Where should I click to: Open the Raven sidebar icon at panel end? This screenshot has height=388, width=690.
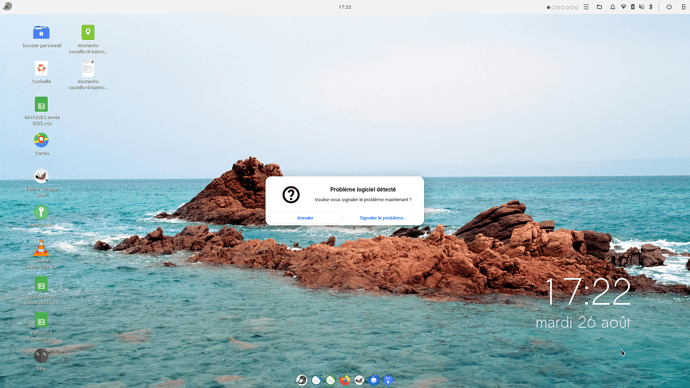pos(684,7)
